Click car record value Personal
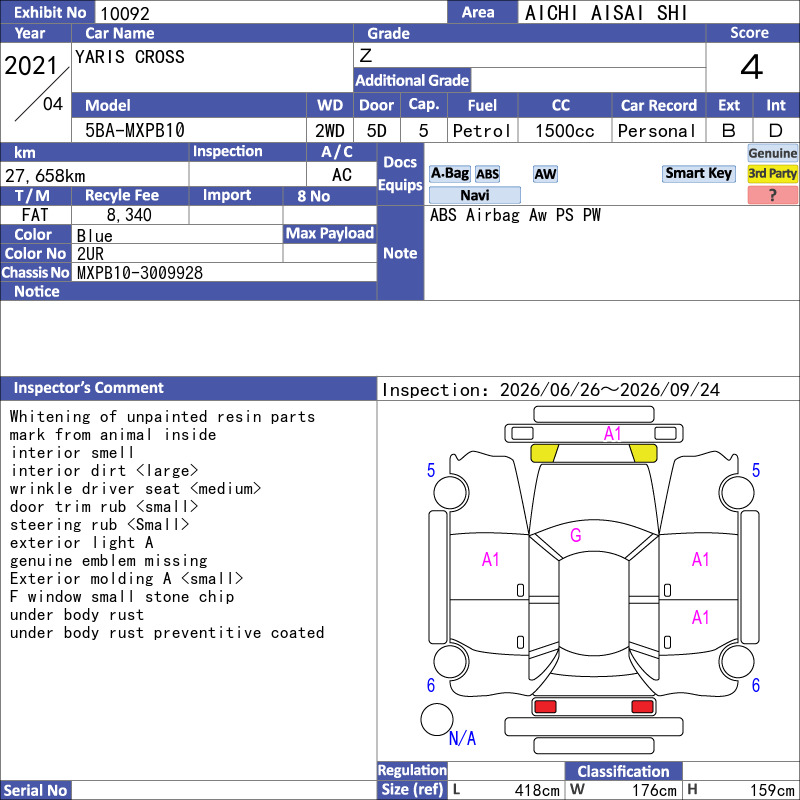 657,131
